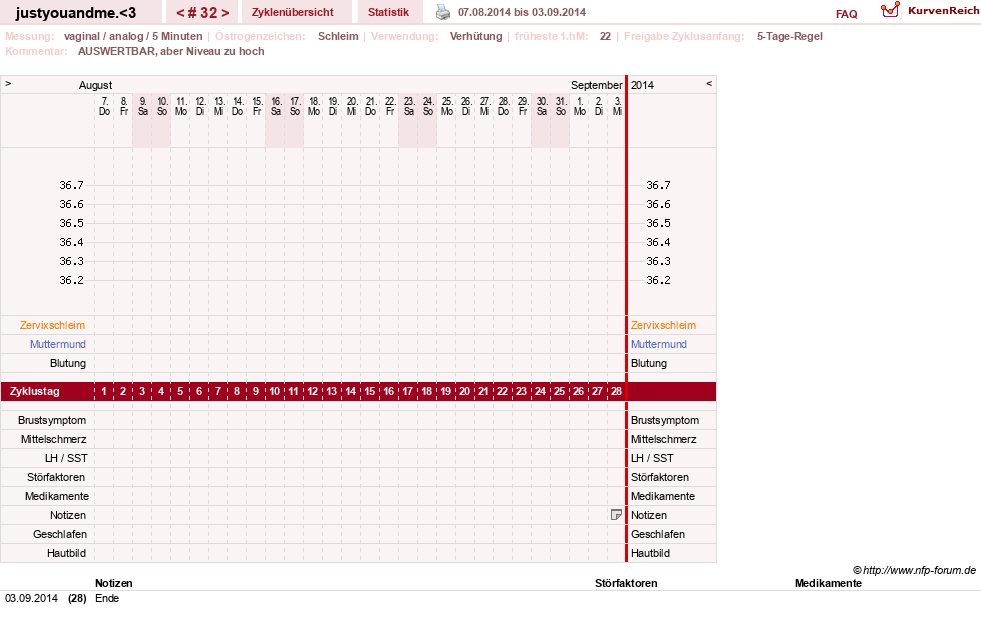Click the printer icon beside the date range

pos(443,12)
